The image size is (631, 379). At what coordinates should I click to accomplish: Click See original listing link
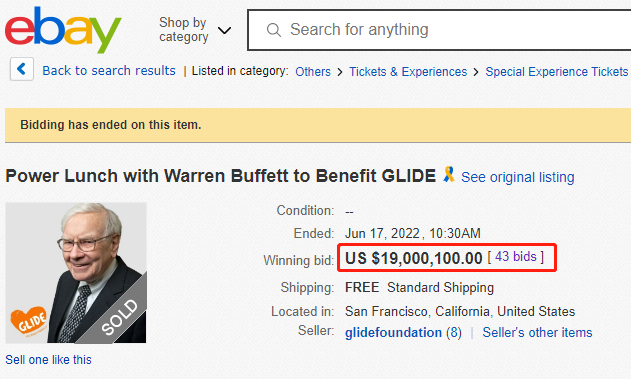(518, 177)
